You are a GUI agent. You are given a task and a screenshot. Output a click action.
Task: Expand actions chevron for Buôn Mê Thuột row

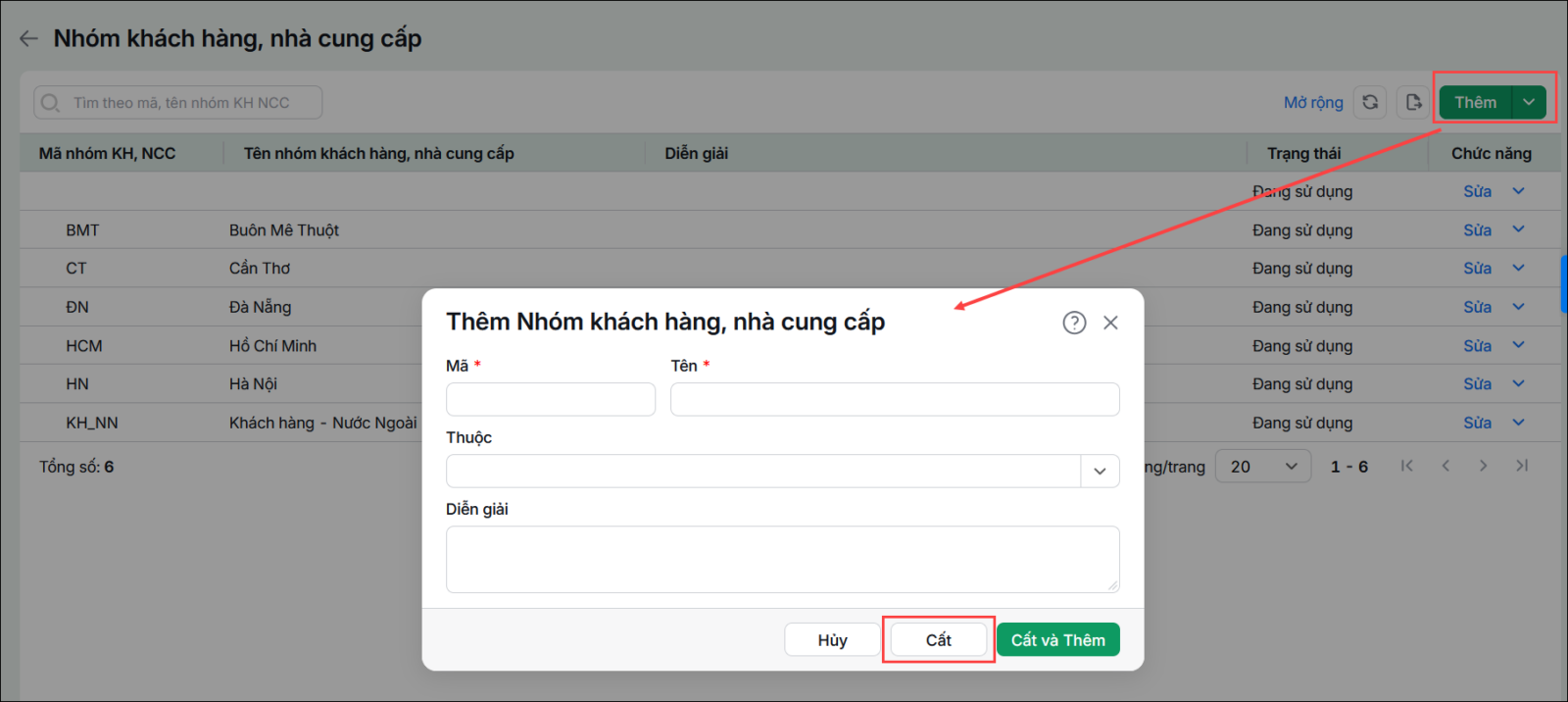coord(1518,229)
